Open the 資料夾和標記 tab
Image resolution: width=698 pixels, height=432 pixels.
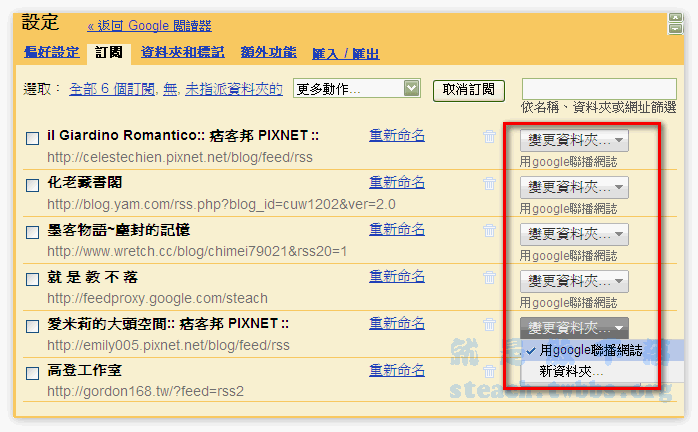click(183, 52)
